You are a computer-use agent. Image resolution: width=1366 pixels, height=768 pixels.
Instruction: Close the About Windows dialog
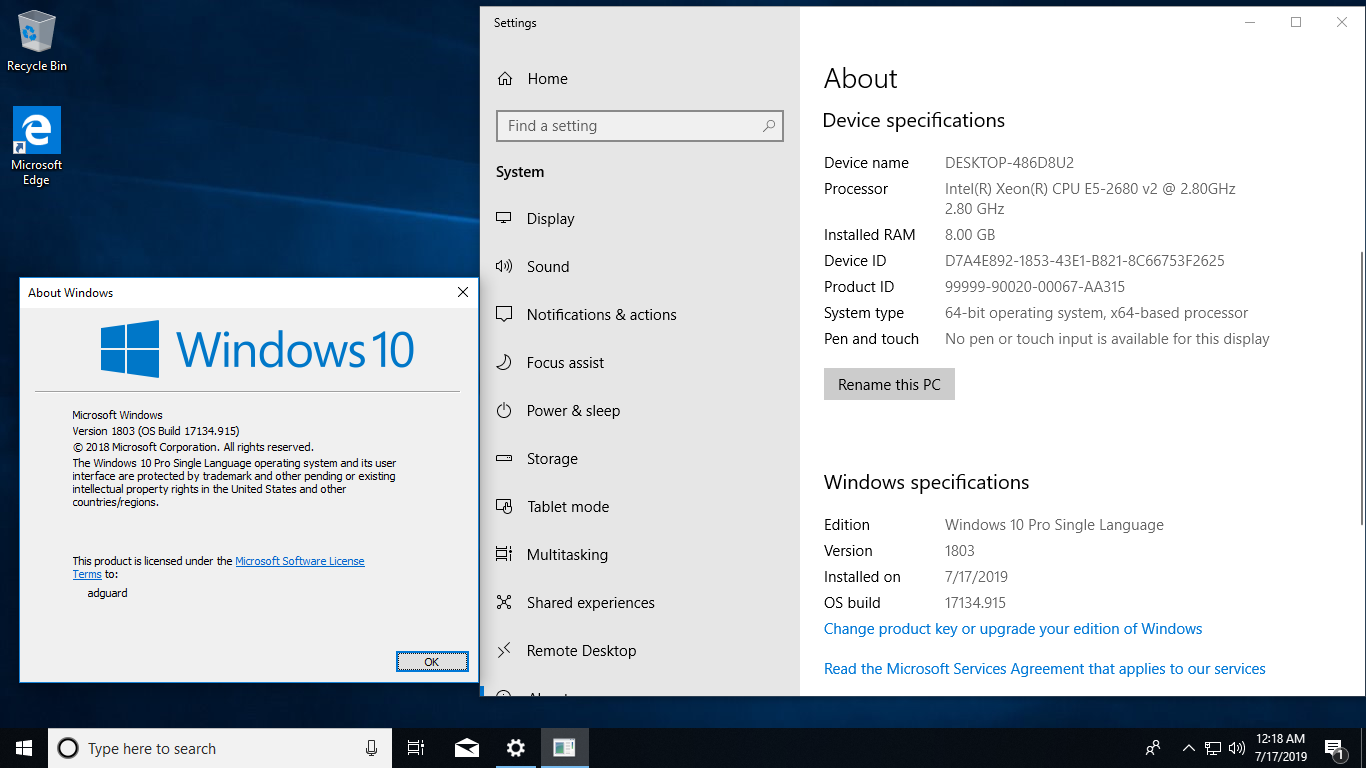point(462,292)
